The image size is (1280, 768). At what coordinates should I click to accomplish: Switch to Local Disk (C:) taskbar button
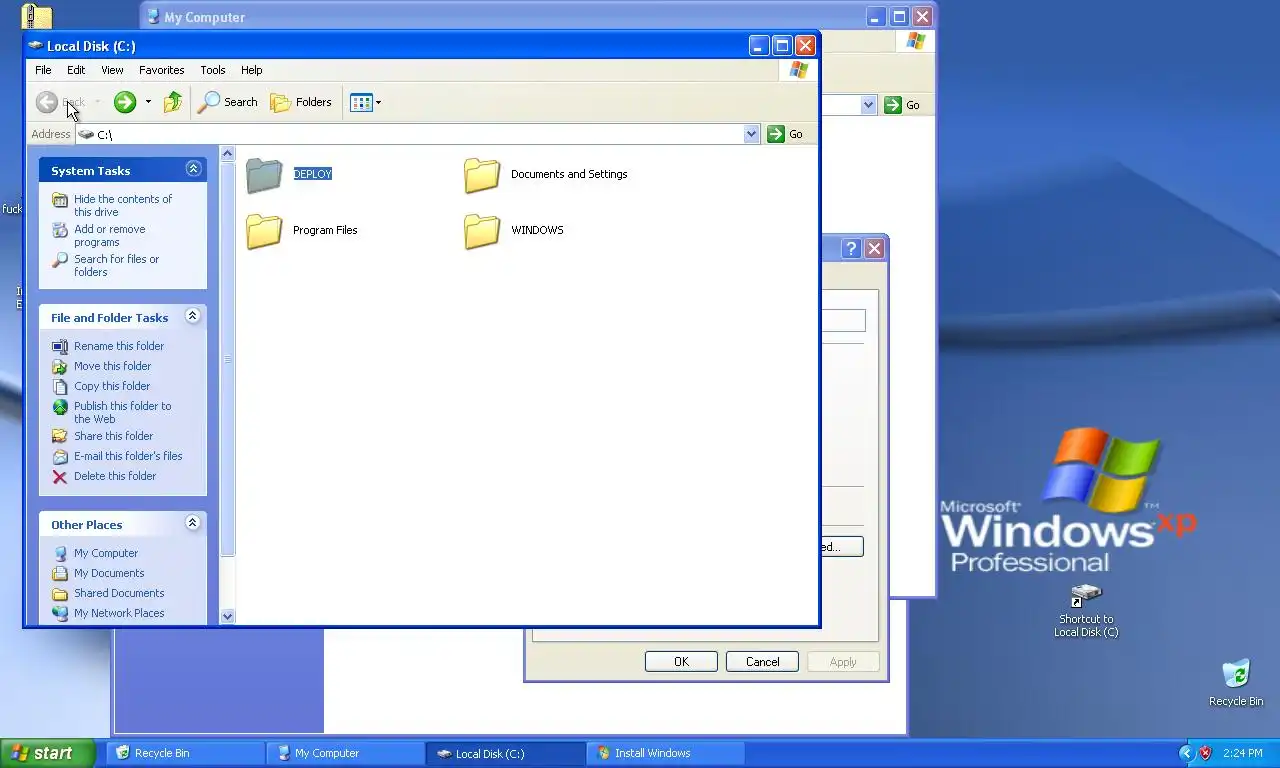pyautogui.click(x=505, y=753)
